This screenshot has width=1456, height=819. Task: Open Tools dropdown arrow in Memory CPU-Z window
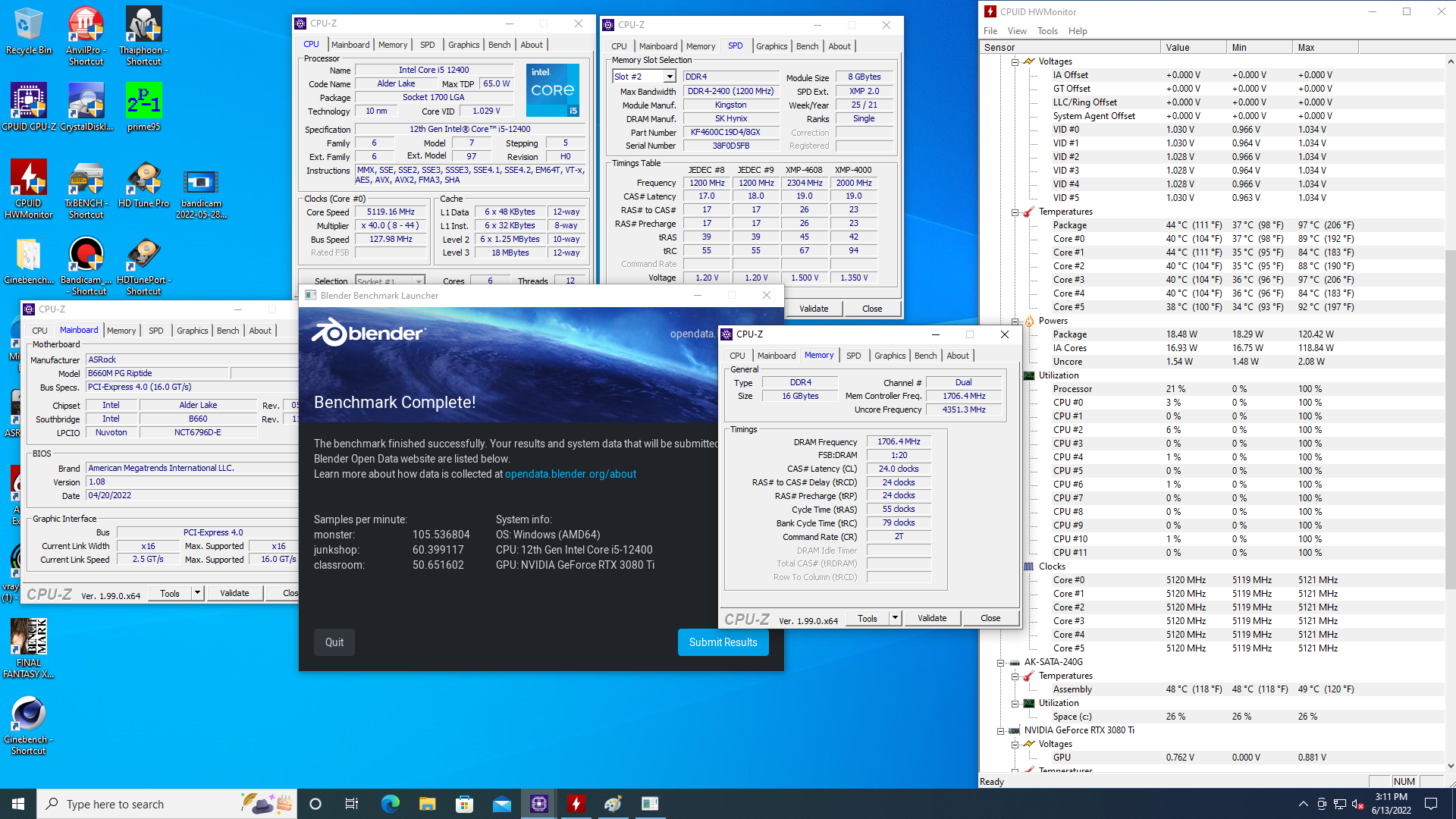point(895,618)
